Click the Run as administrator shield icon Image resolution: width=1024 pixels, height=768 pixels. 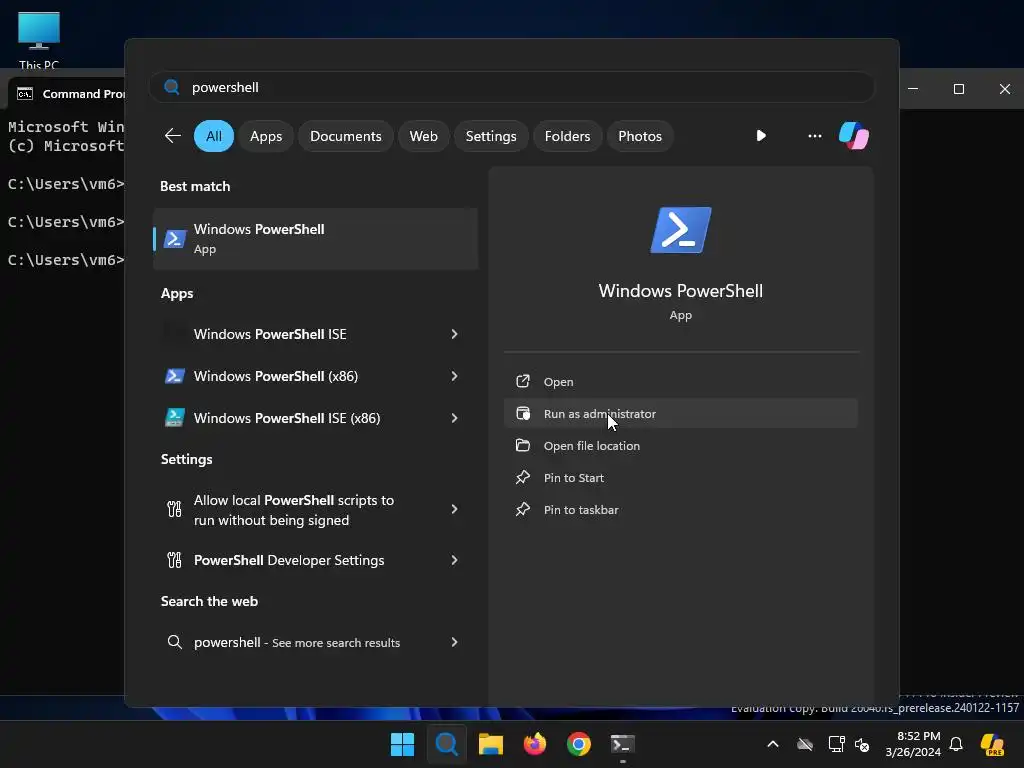(522, 413)
